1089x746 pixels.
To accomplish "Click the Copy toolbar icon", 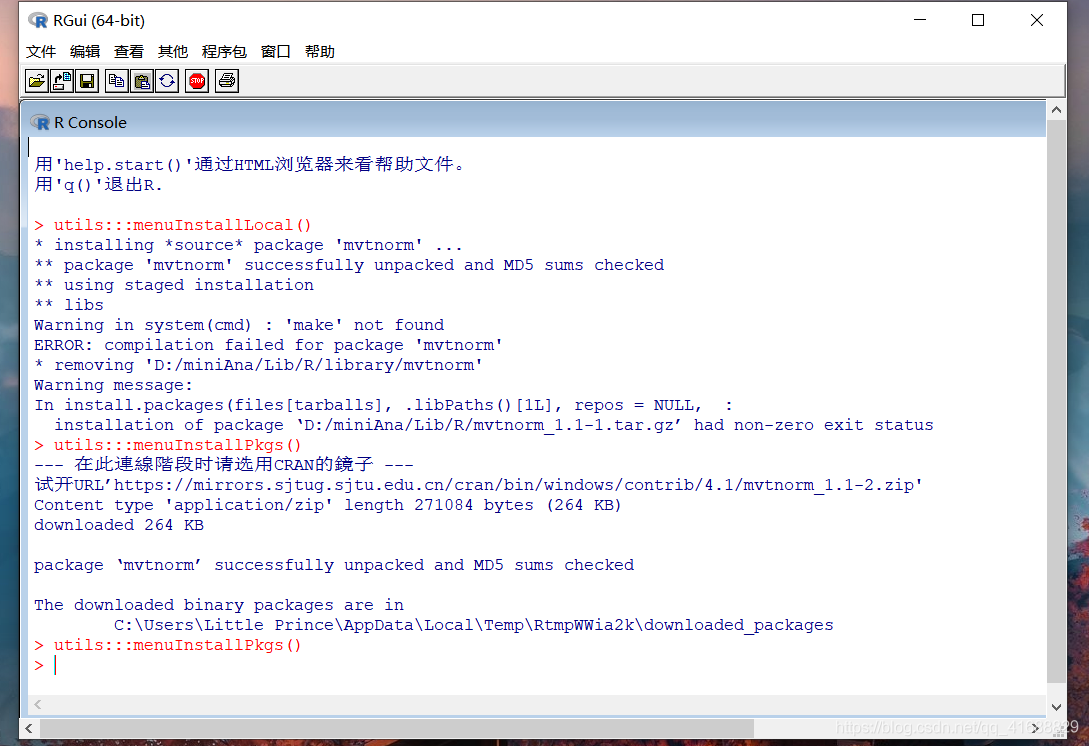I will [117, 81].
